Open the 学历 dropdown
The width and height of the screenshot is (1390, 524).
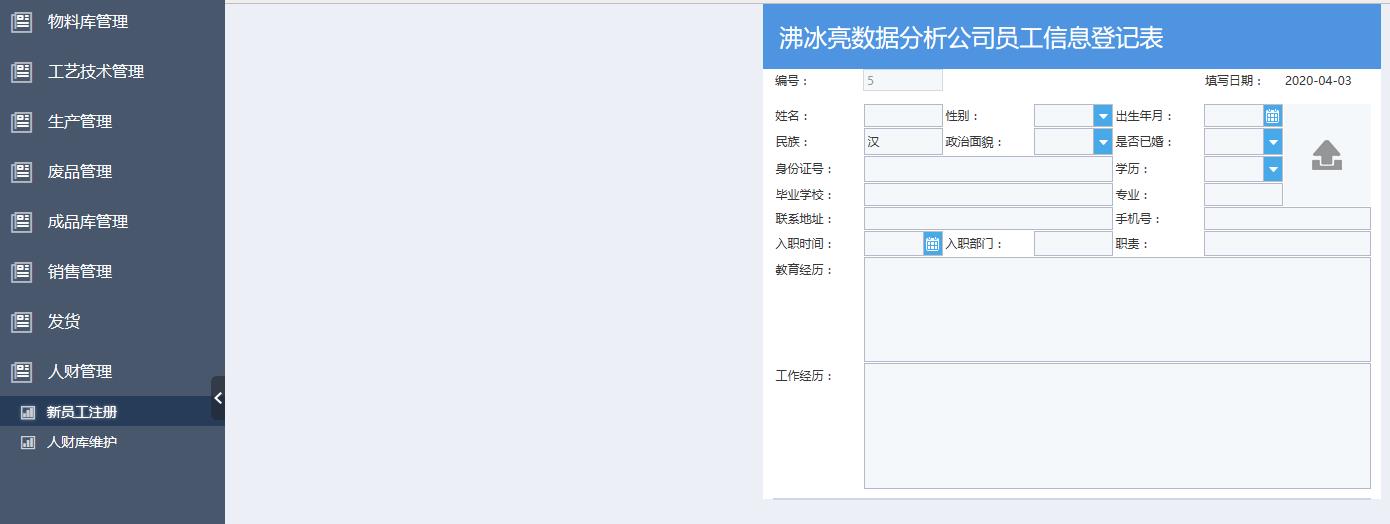[x=1272, y=169]
